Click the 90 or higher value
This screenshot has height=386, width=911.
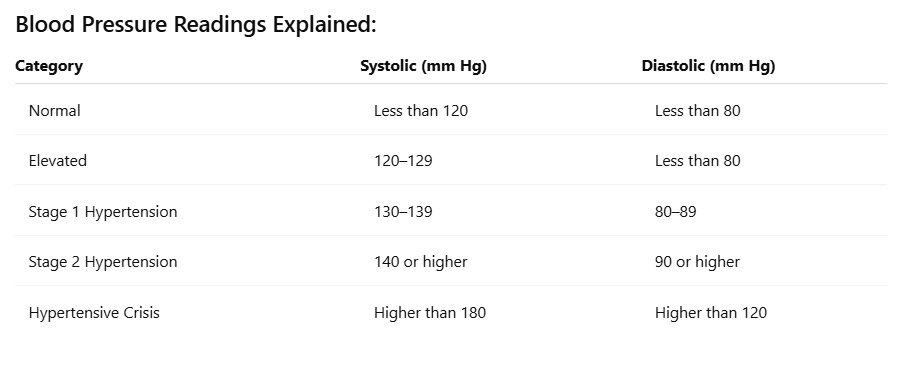697,262
